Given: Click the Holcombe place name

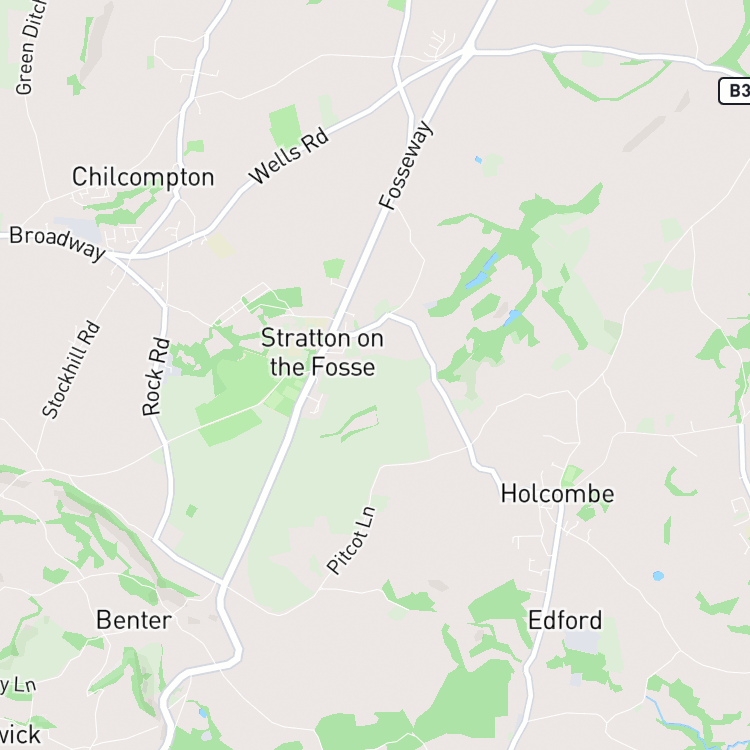Looking at the screenshot, I should pyautogui.click(x=557, y=494).
